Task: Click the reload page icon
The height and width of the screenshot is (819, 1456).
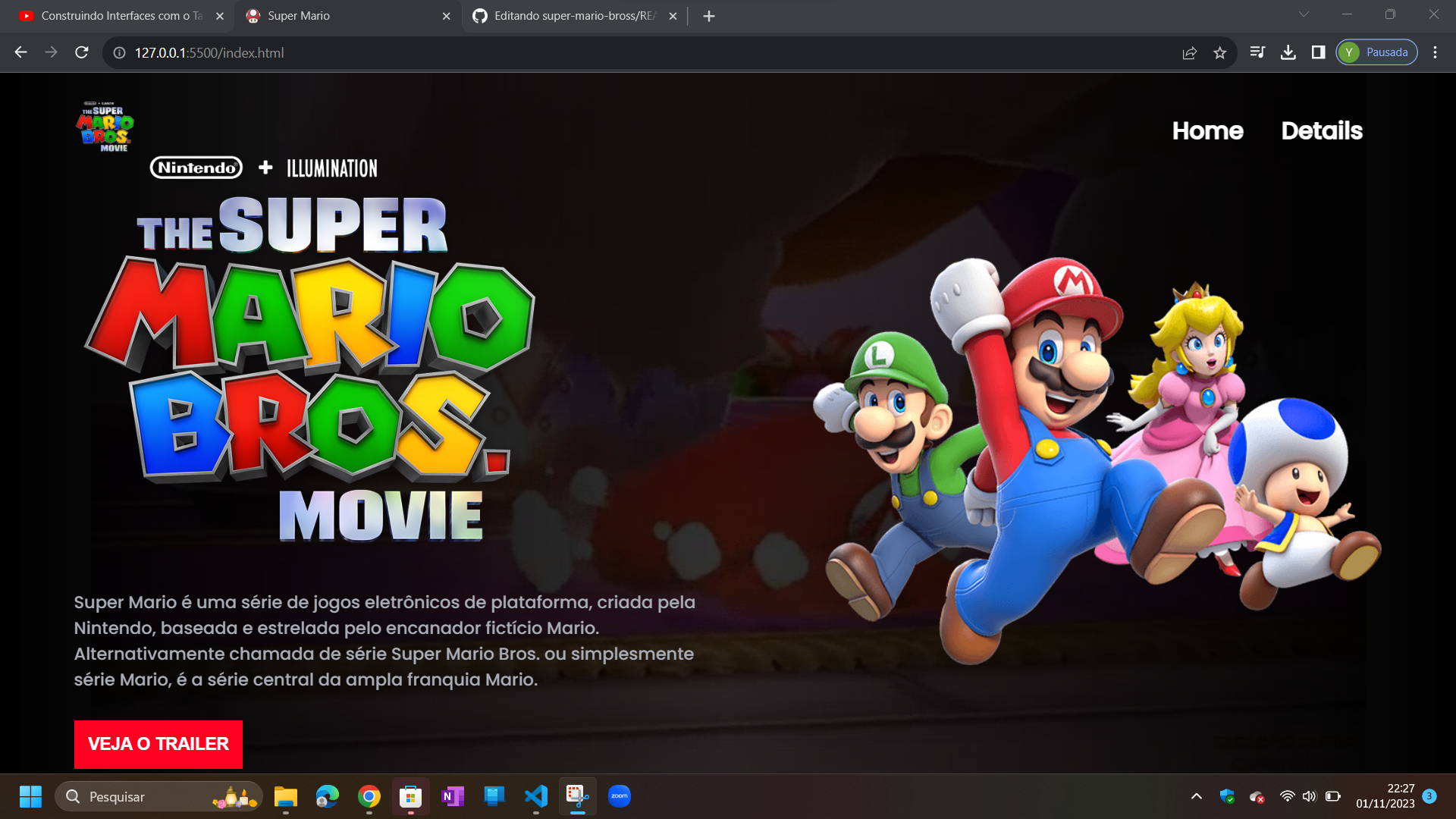Action: coord(80,52)
